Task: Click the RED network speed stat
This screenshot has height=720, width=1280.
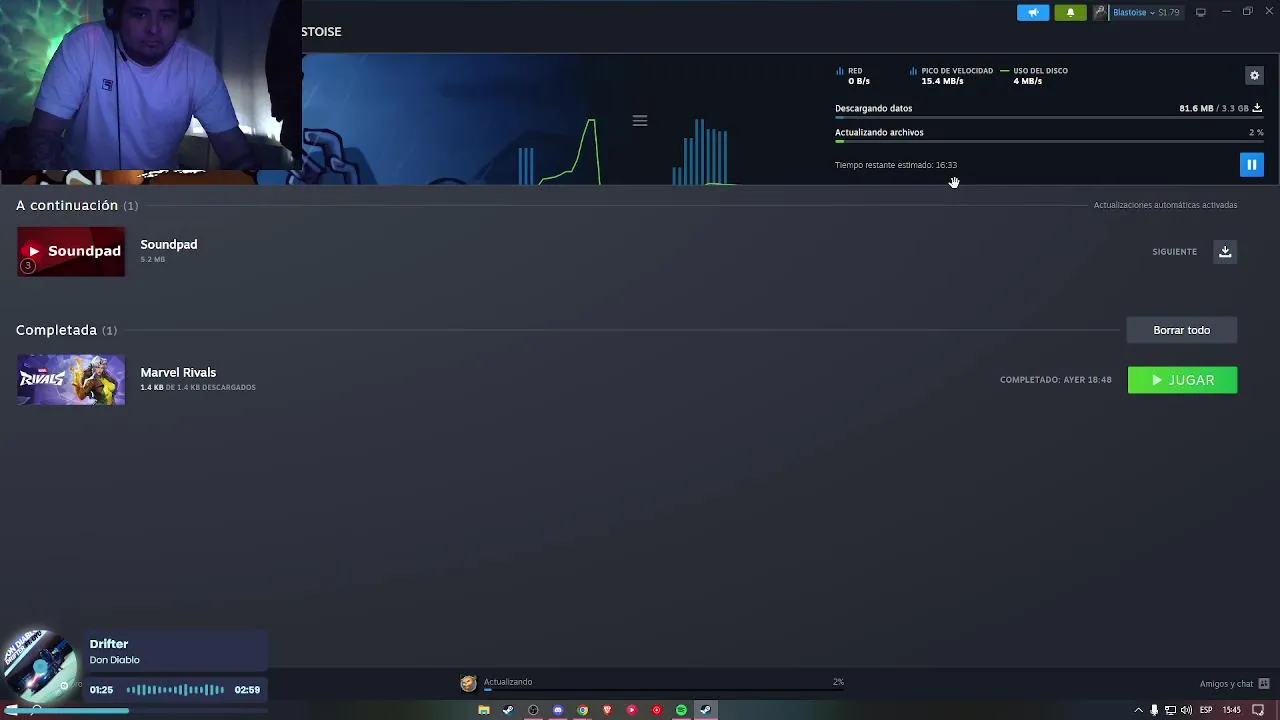Action: (853, 76)
